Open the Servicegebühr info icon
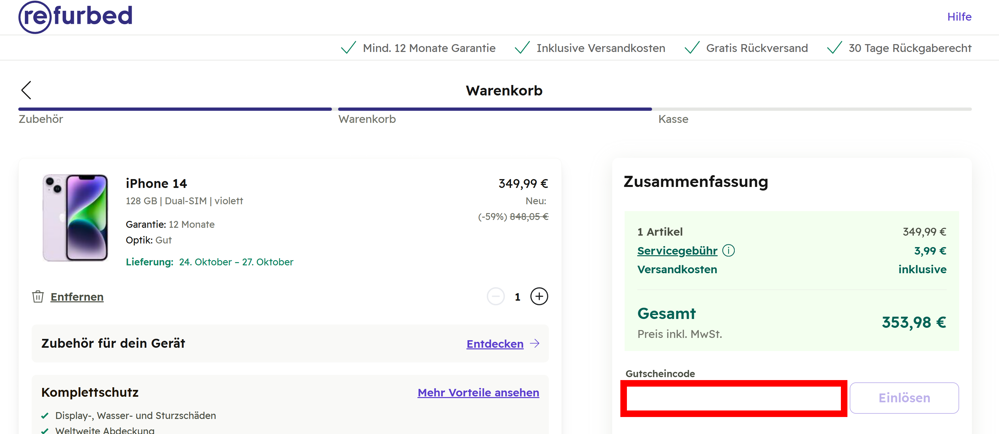 pos(729,250)
